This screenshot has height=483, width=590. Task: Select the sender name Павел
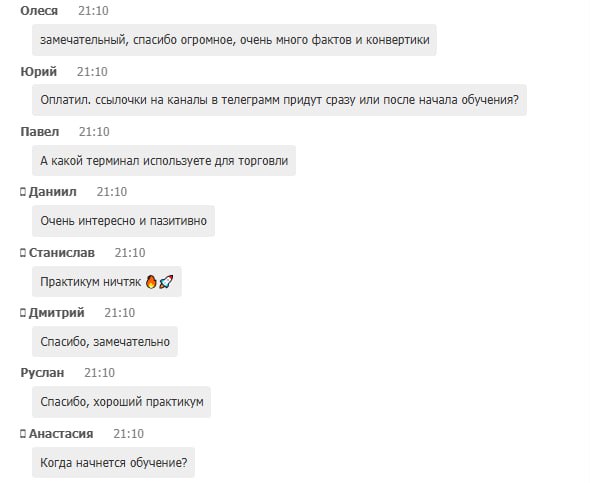(40, 132)
